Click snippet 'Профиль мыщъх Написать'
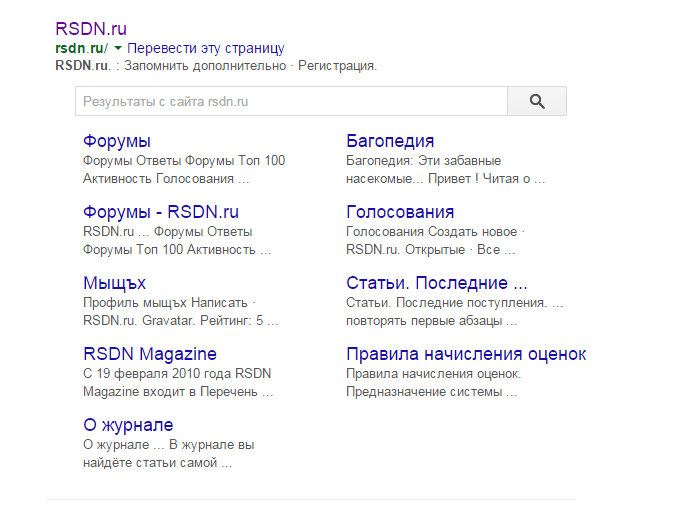681x514 pixels. pos(165,302)
